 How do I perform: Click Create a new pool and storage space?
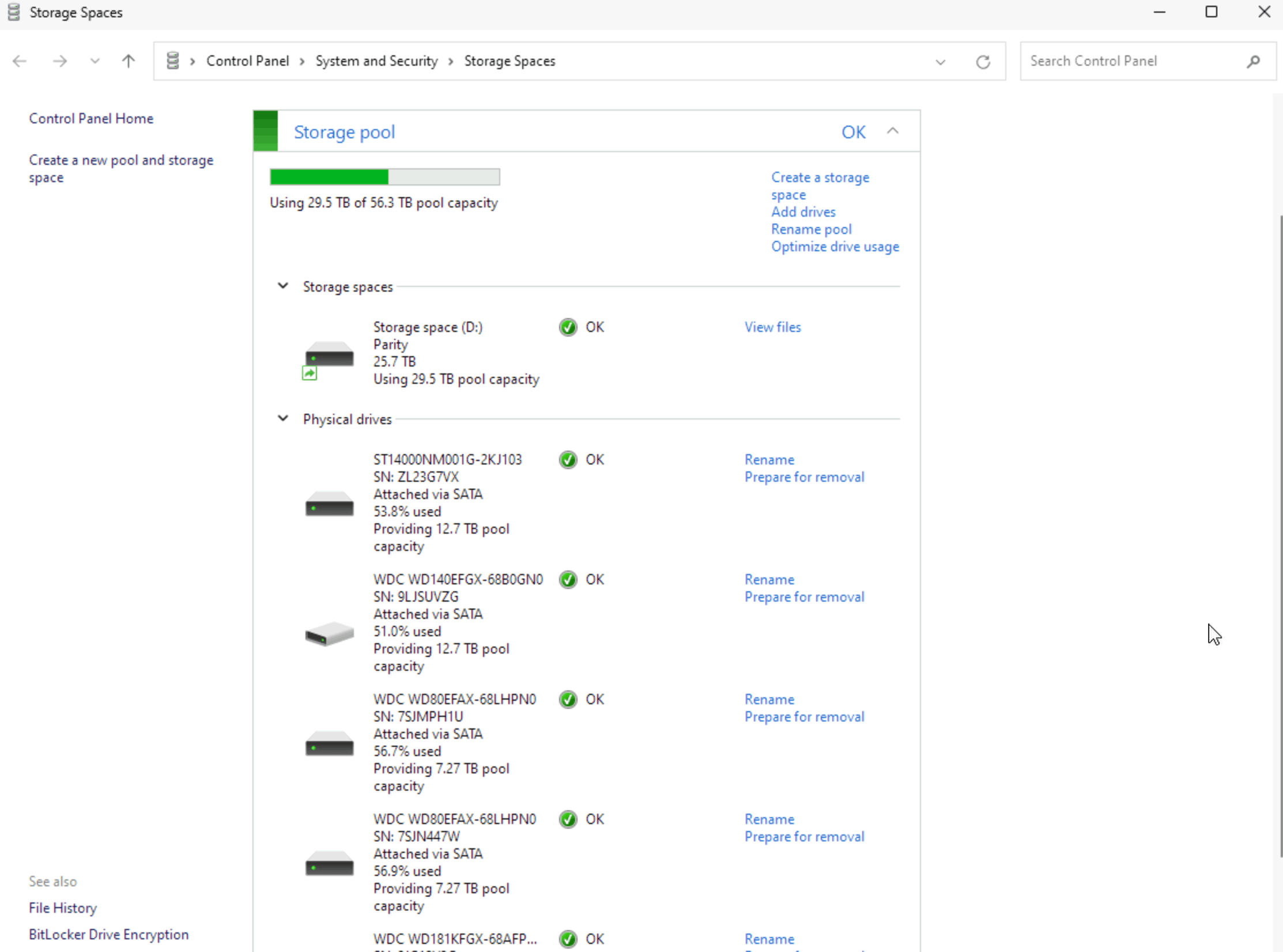pyautogui.click(x=121, y=168)
